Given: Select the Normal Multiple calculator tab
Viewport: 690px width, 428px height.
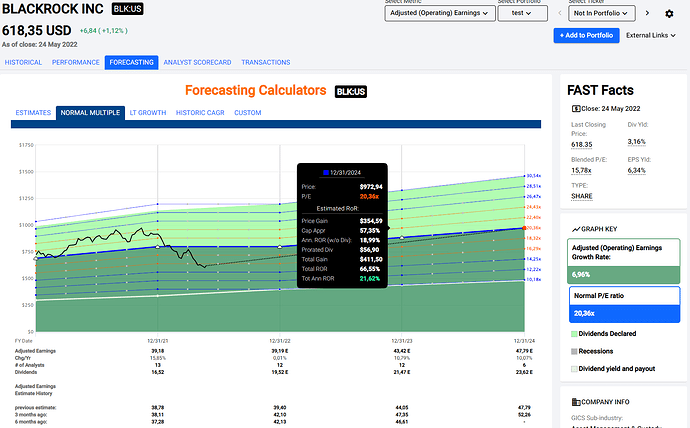Looking at the screenshot, I should click(90, 113).
